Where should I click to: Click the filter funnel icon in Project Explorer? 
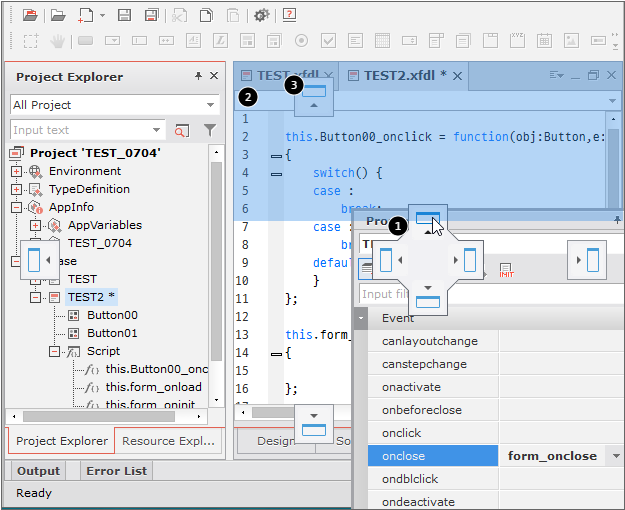[210, 130]
